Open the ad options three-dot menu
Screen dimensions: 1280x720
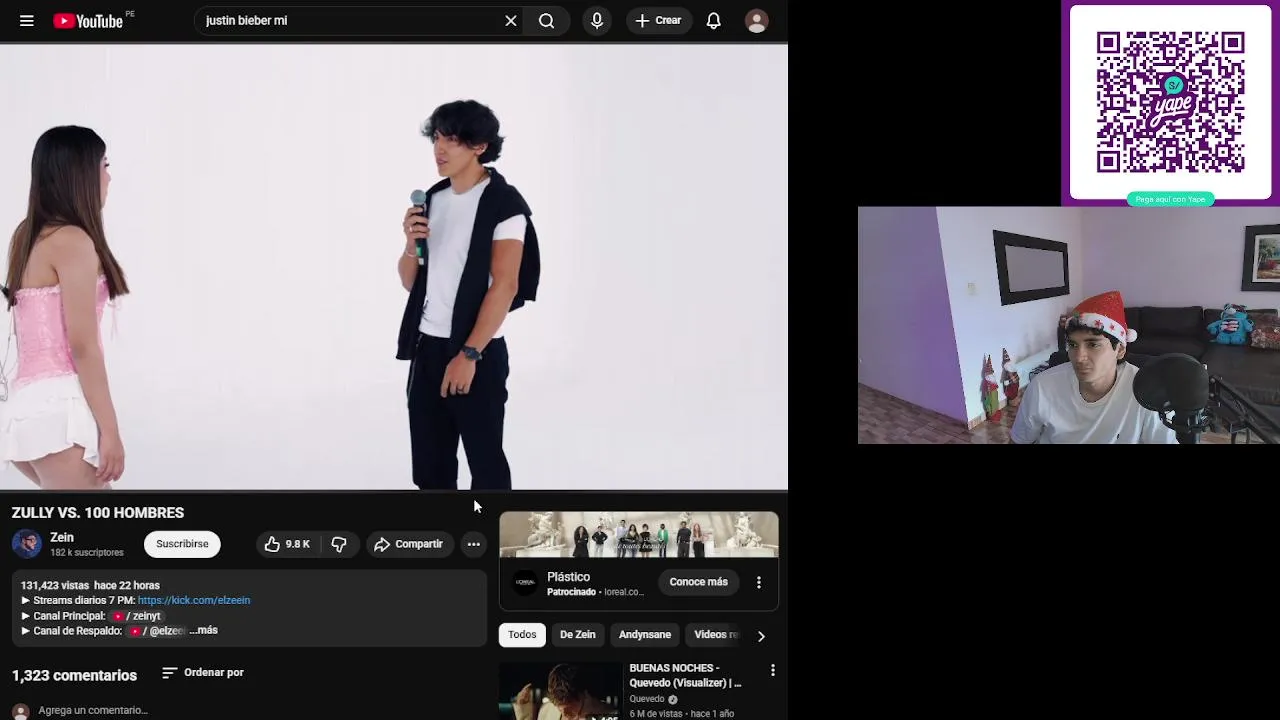759,582
